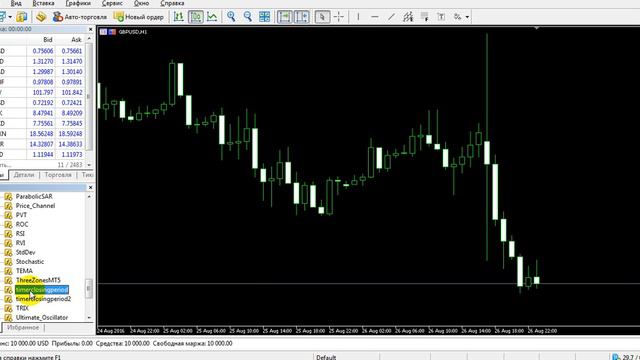Switch chart to candlestick type
This screenshot has width=640, height=360.
click(x=196, y=17)
